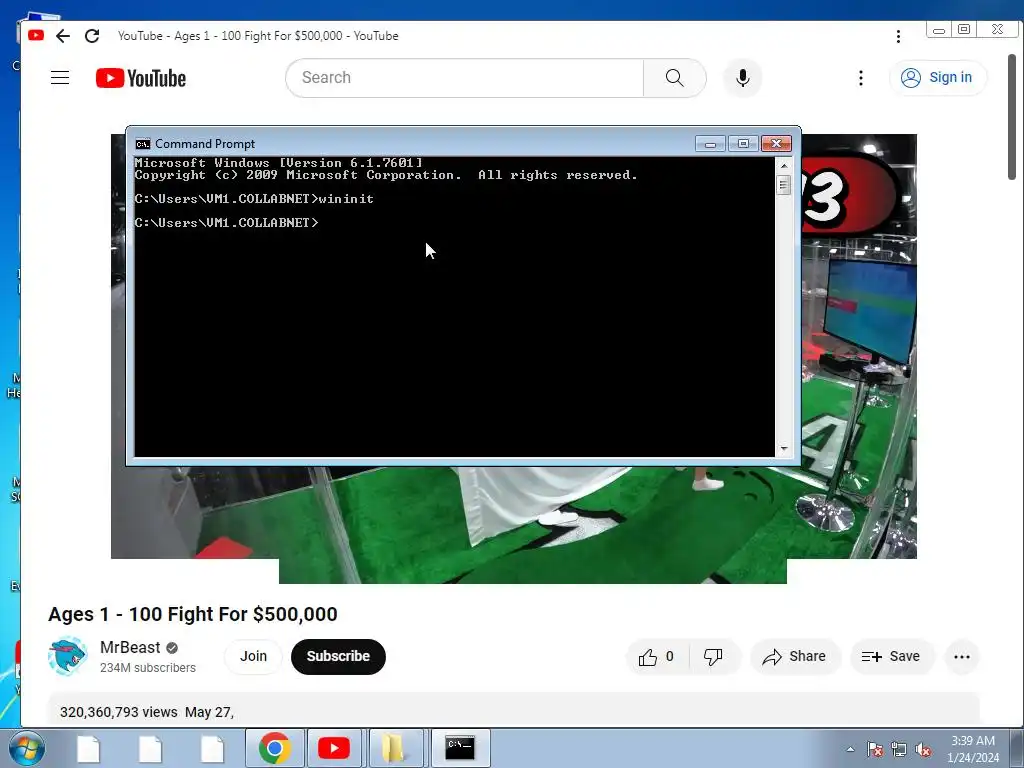The width and height of the screenshot is (1024, 768).
Task: Minimize the YouTube browser window
Action: pyautogui.click(x=938, y=29)
